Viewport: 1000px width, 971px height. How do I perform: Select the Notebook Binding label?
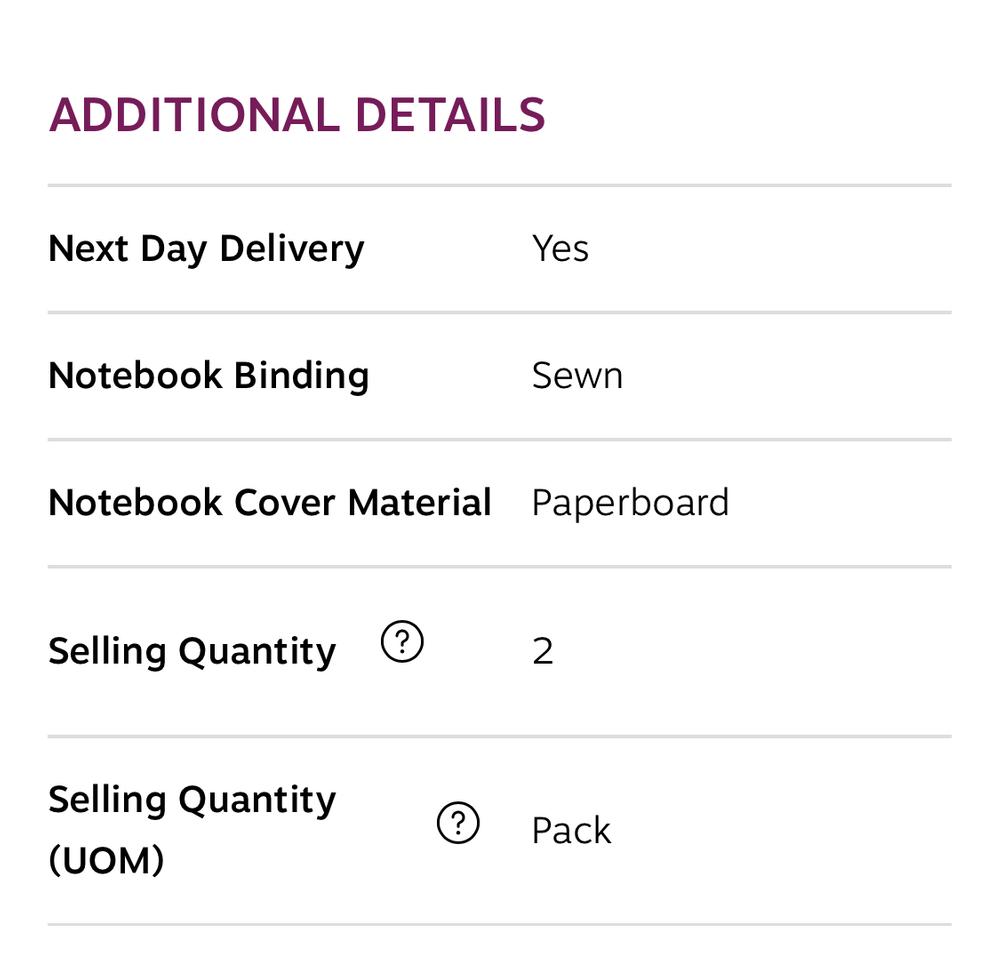point(209,376)
